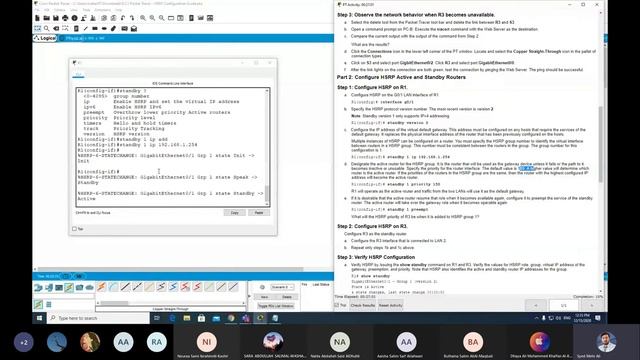Click the +2 more participants avatar
640x360 pixels.
point(24,342)
